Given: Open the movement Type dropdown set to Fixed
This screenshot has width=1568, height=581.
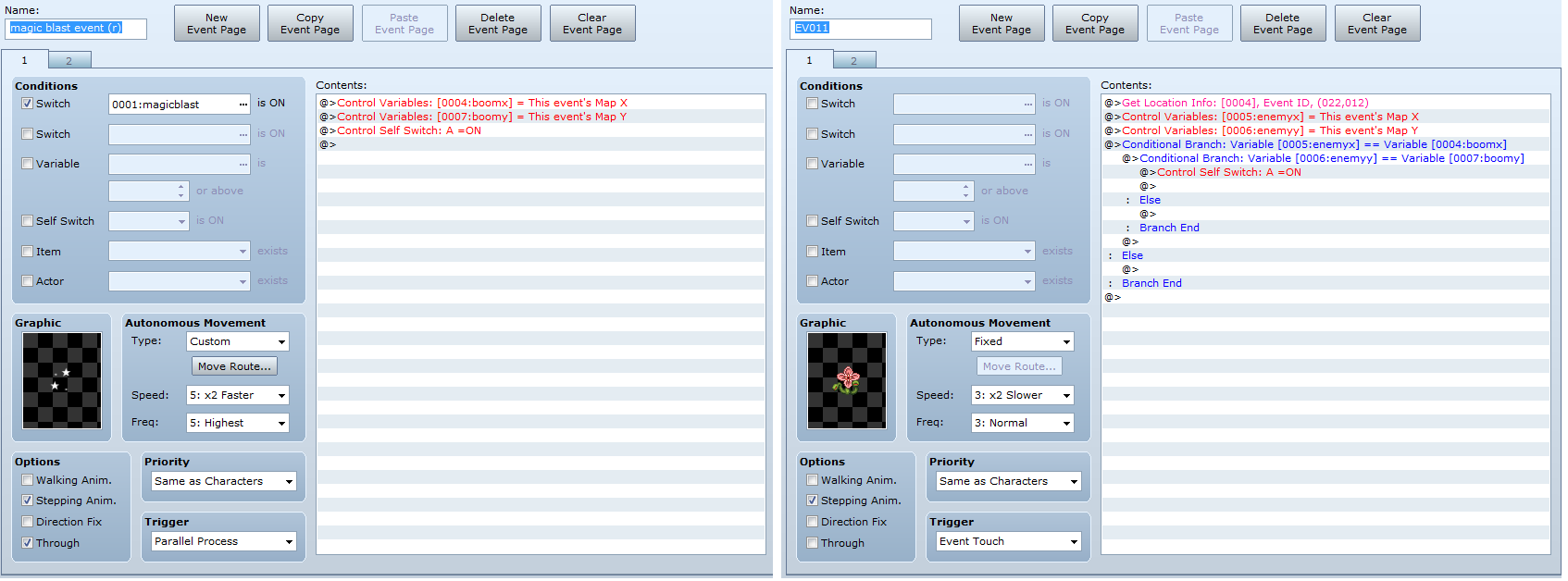Looking at the screenshot, I should click(1022, 341).
